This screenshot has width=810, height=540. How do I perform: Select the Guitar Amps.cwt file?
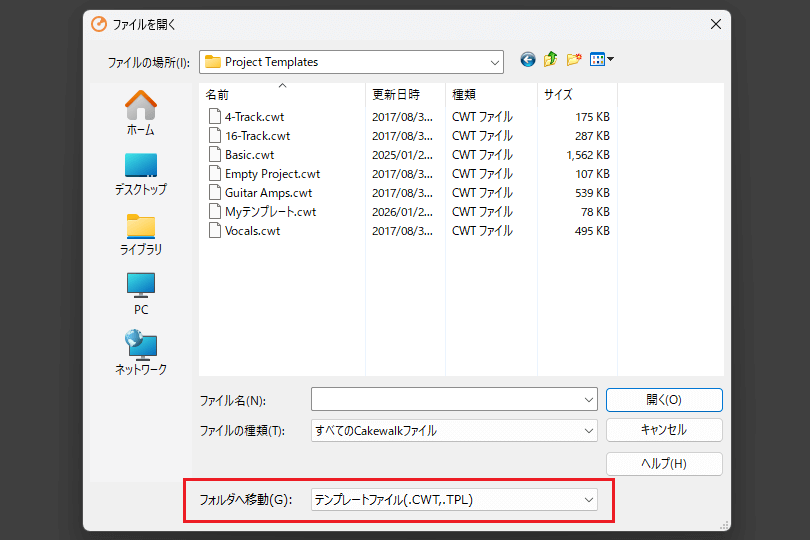point(268,193)
